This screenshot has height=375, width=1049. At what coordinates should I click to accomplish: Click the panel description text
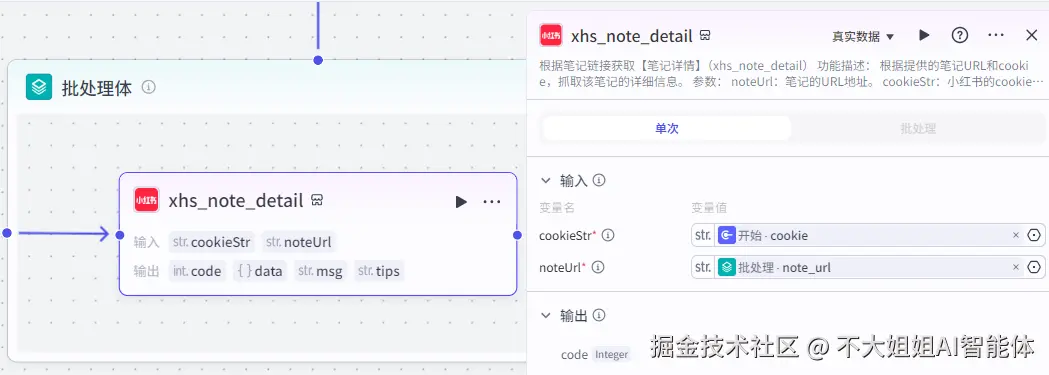click(791, 74)
